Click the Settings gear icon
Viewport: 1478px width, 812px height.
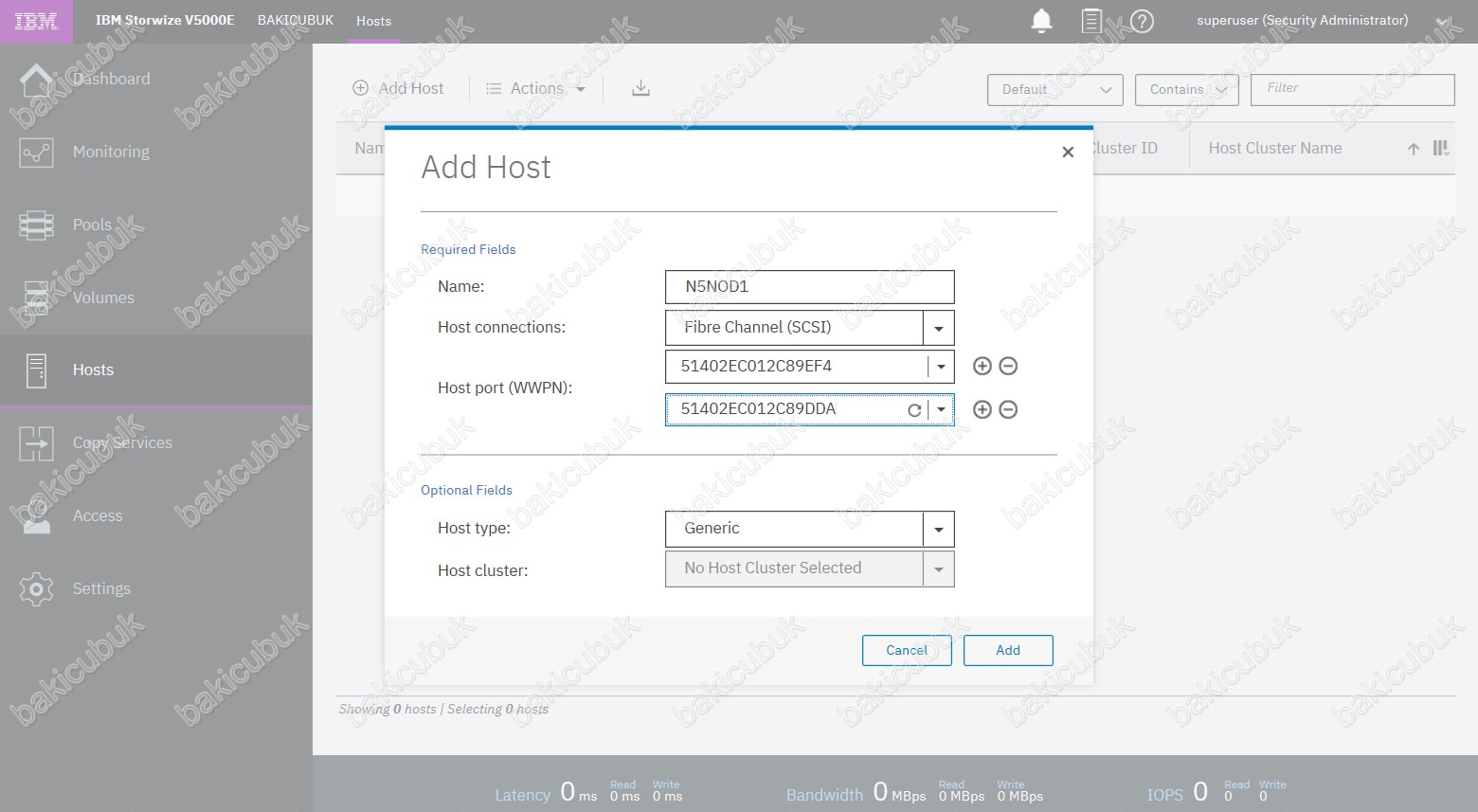(x=36, y=589)
